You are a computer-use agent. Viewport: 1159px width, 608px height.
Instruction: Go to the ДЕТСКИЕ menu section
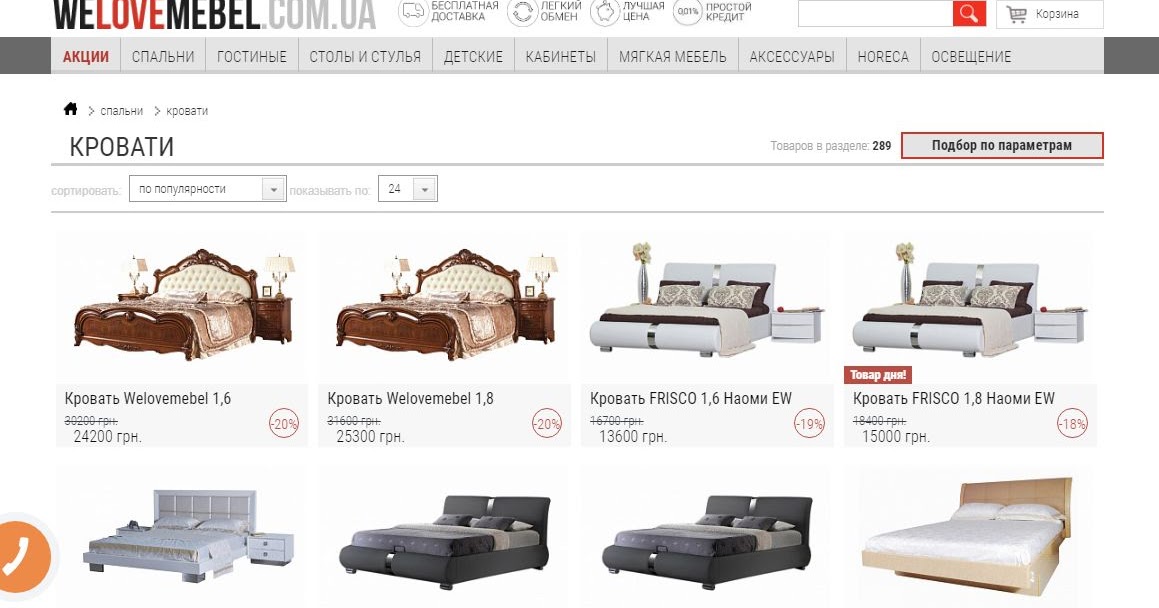pos(473,56)
